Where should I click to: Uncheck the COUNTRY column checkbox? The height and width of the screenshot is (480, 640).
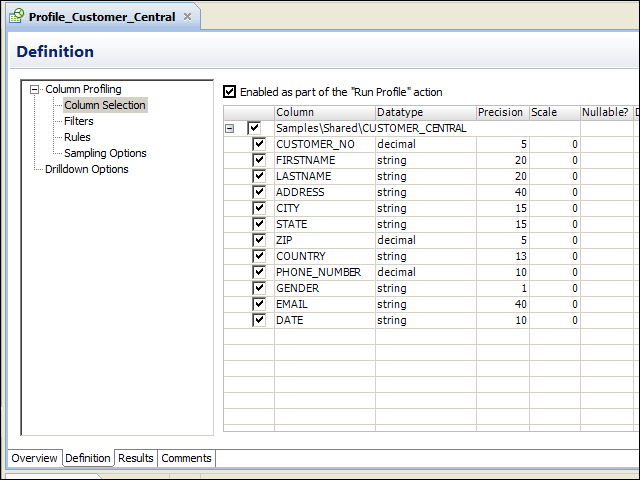click(259, 256)
